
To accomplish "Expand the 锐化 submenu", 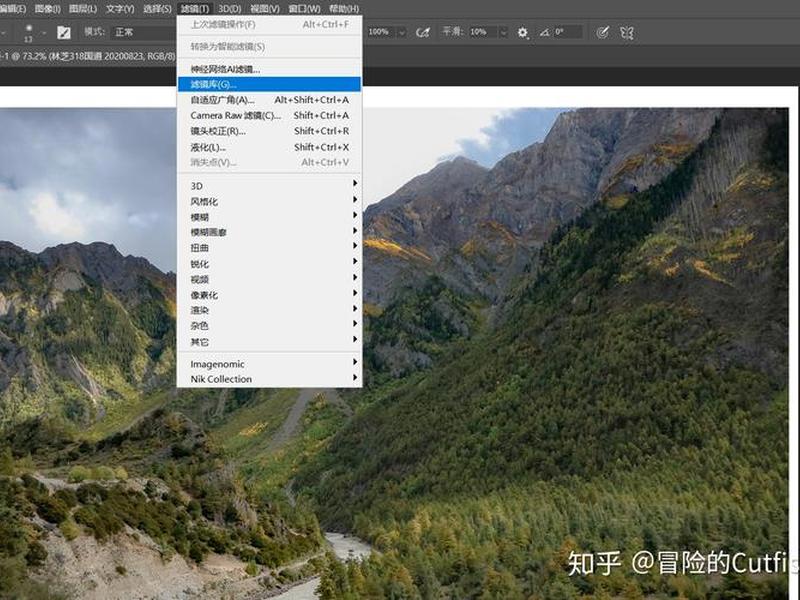I will 269,264.
